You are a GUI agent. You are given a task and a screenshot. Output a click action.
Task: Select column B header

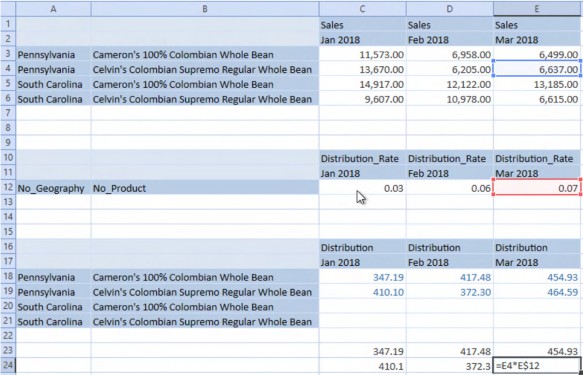(204, 9)
